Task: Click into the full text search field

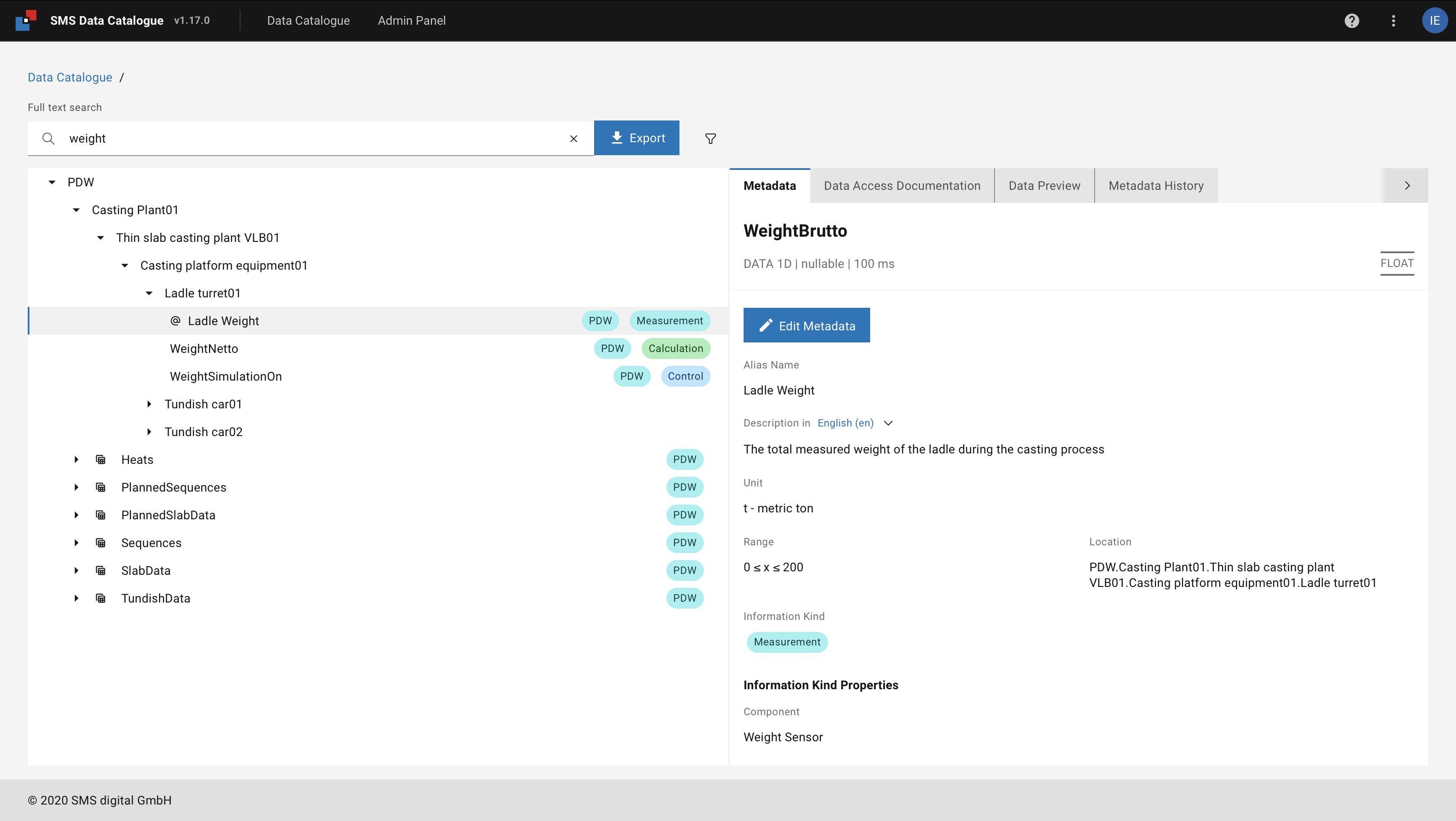Action: point(311,139)
